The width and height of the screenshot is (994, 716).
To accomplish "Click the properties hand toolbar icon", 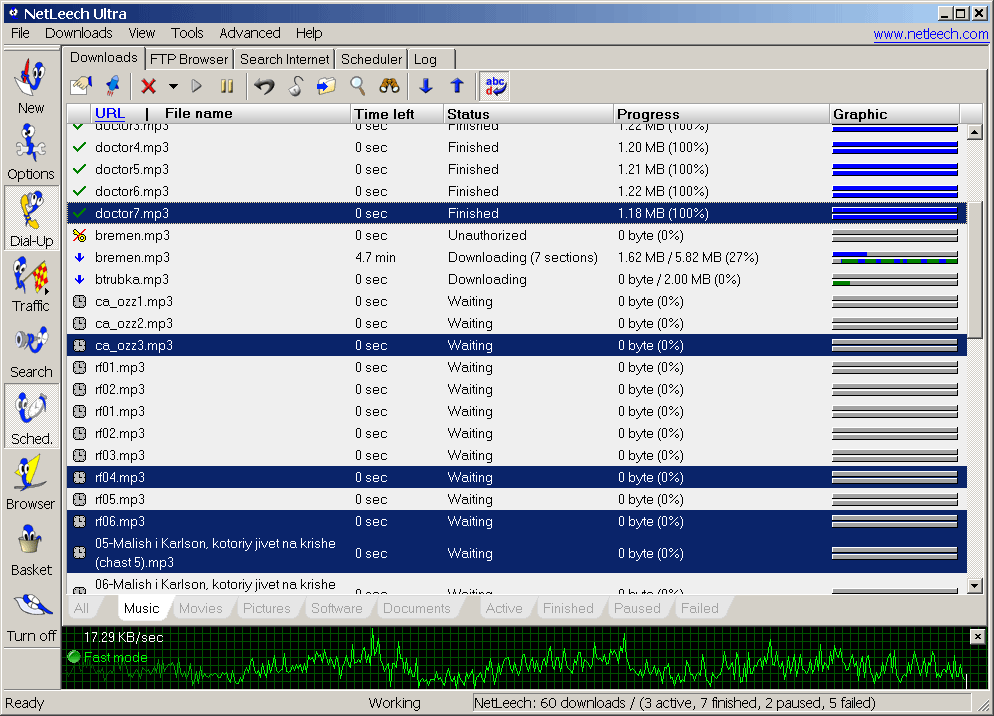I will [x=82, y=86].
